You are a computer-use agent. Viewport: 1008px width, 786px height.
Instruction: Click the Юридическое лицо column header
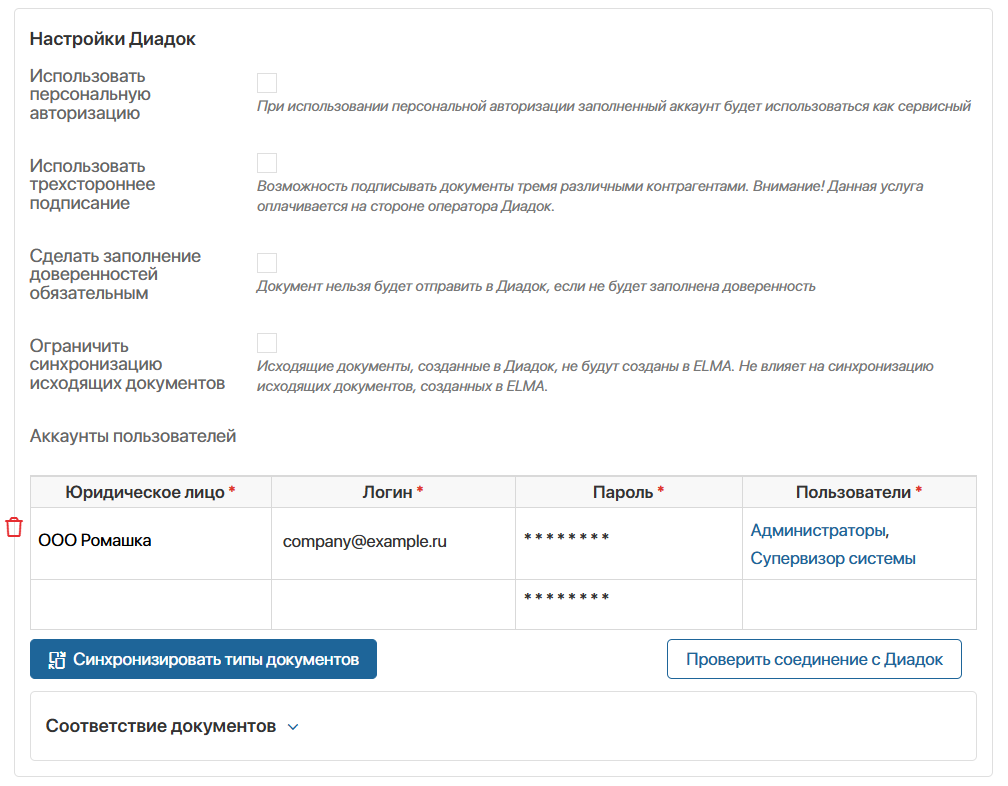[x=151, y=492]
